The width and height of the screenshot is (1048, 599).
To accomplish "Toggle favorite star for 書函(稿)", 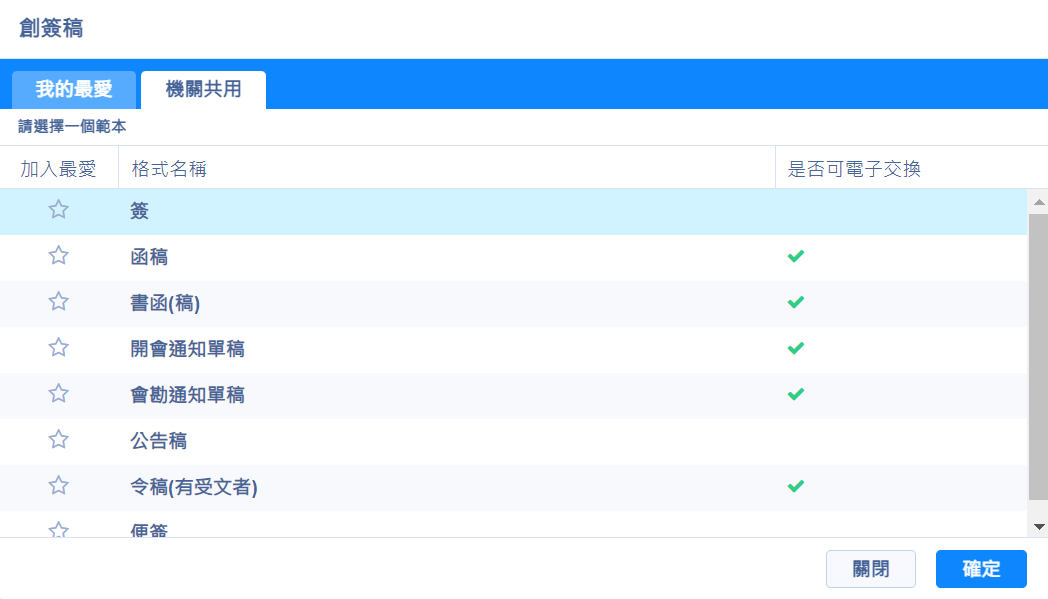I will (x=59, y=302).
